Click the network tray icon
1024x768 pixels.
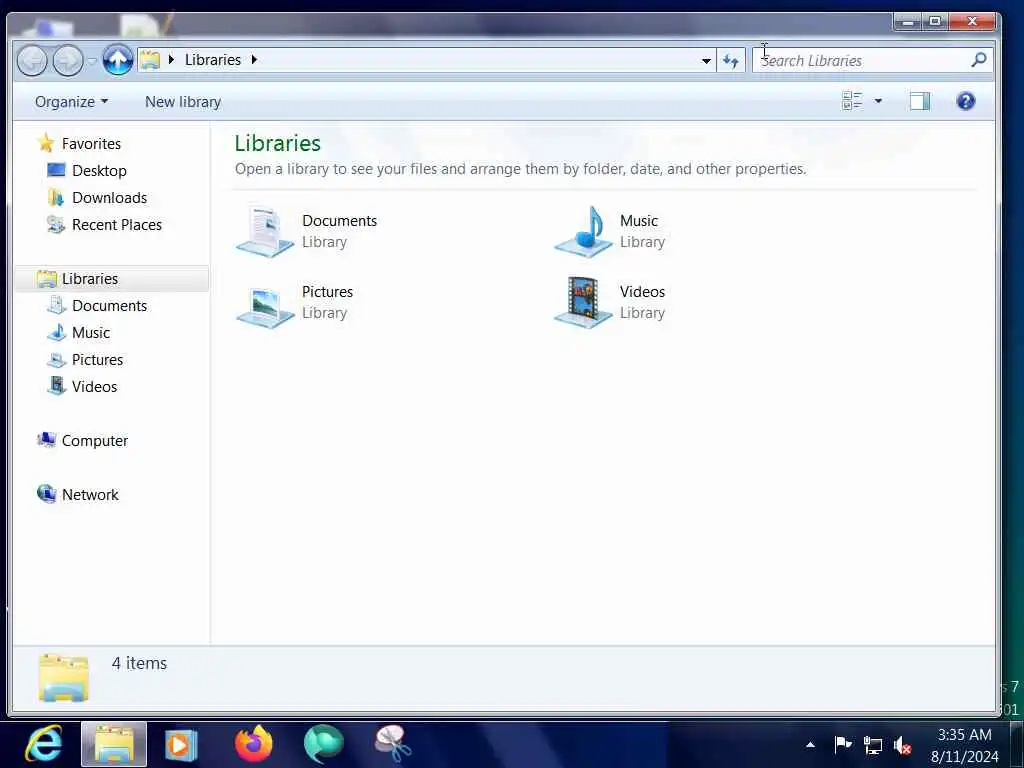coord(872,745)
